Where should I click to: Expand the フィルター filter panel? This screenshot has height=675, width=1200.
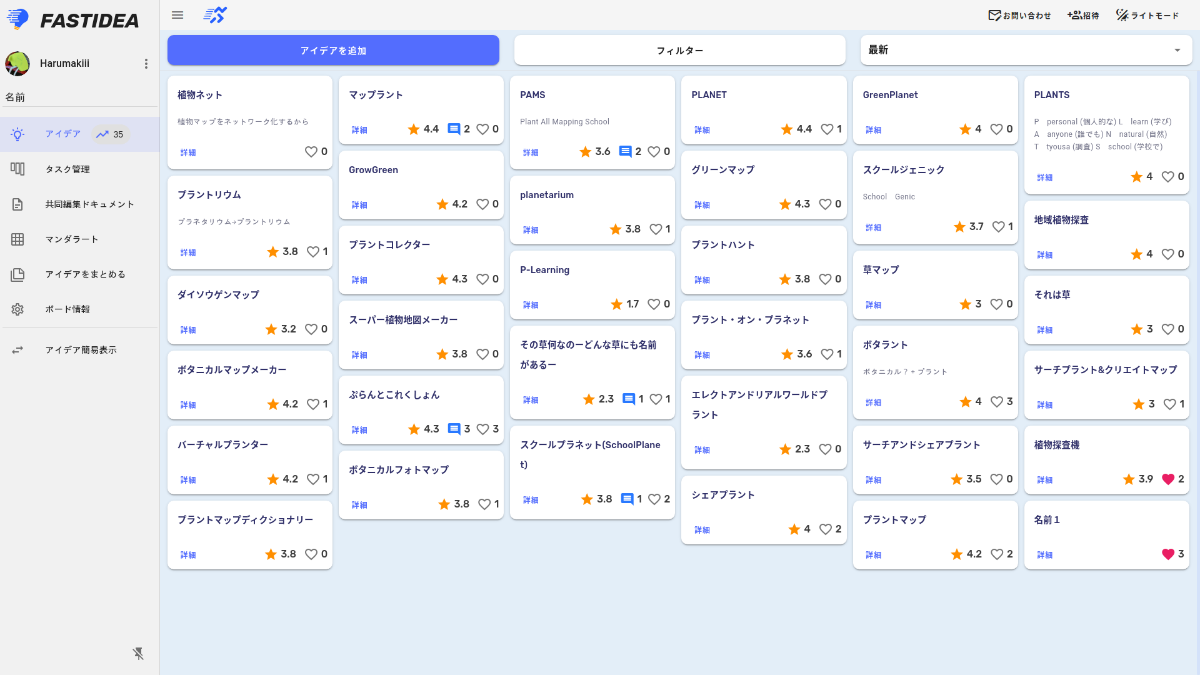tap(680, 50)
